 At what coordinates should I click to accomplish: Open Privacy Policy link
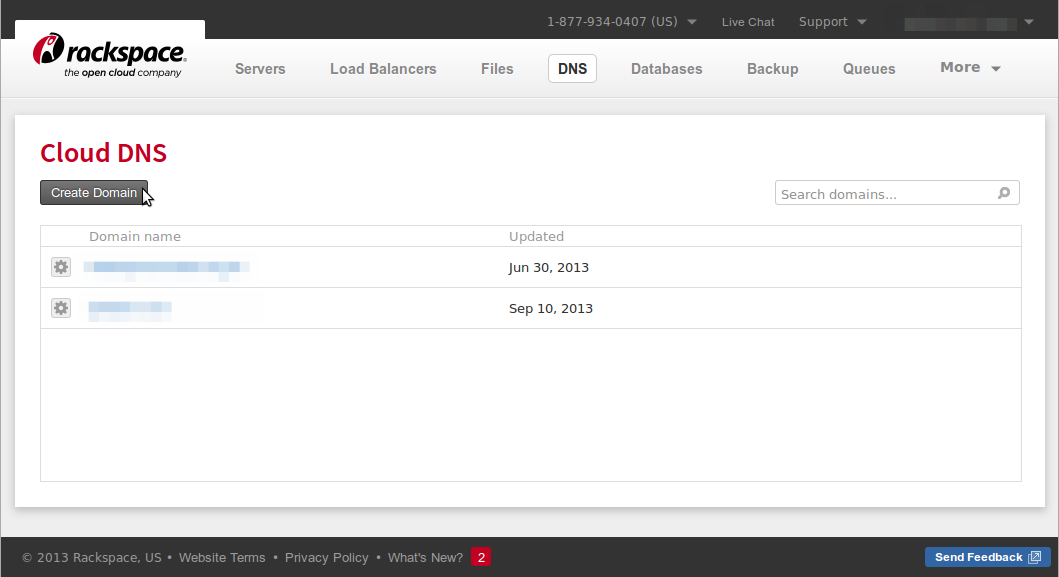coord(327,557)
